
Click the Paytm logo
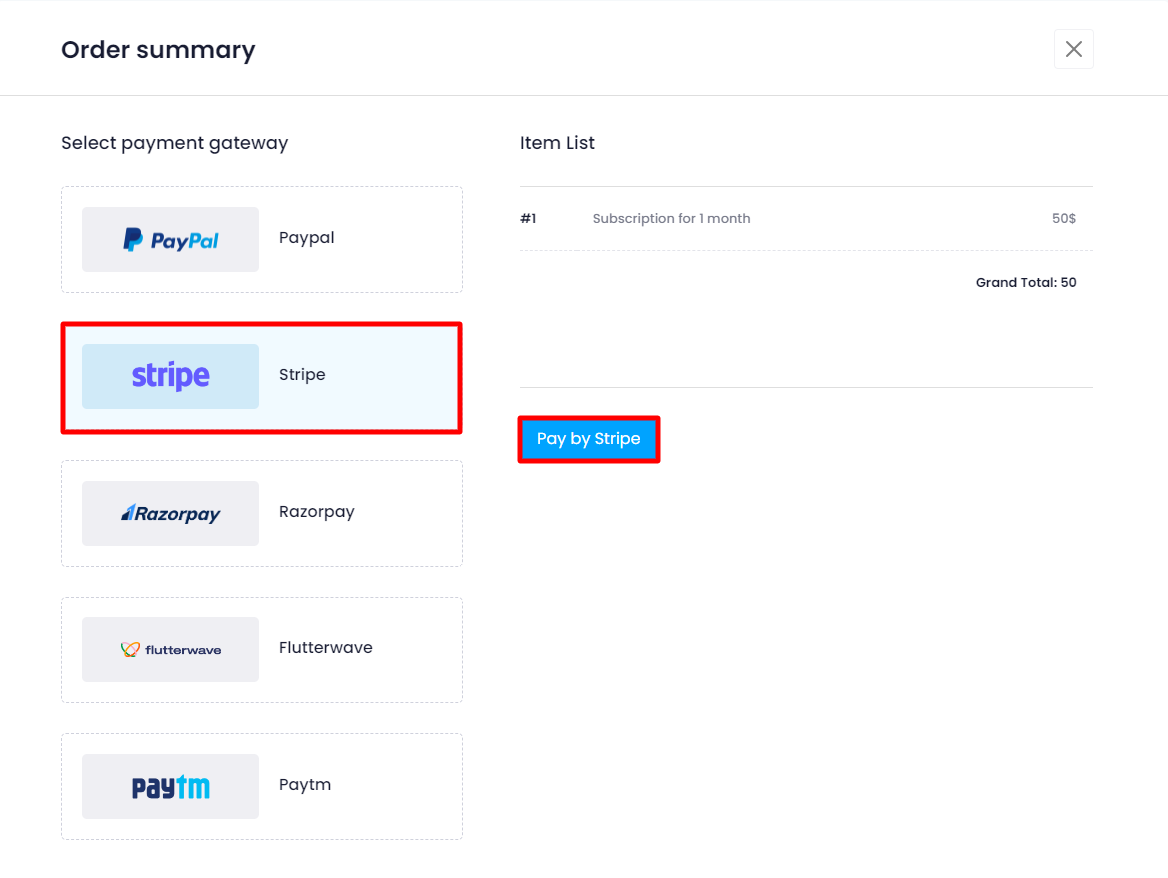click(x=170, y=787)
